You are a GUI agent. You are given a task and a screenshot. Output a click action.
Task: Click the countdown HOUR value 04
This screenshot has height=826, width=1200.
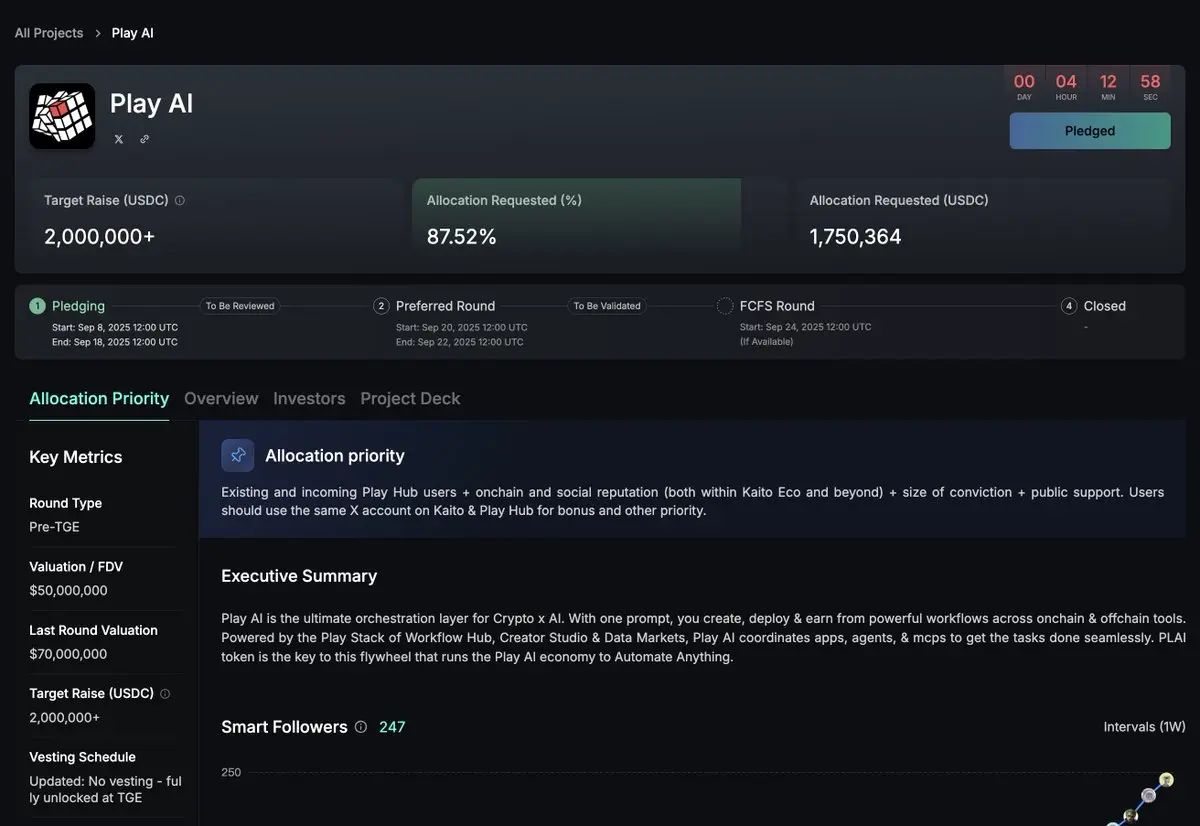coord(1066,82)
